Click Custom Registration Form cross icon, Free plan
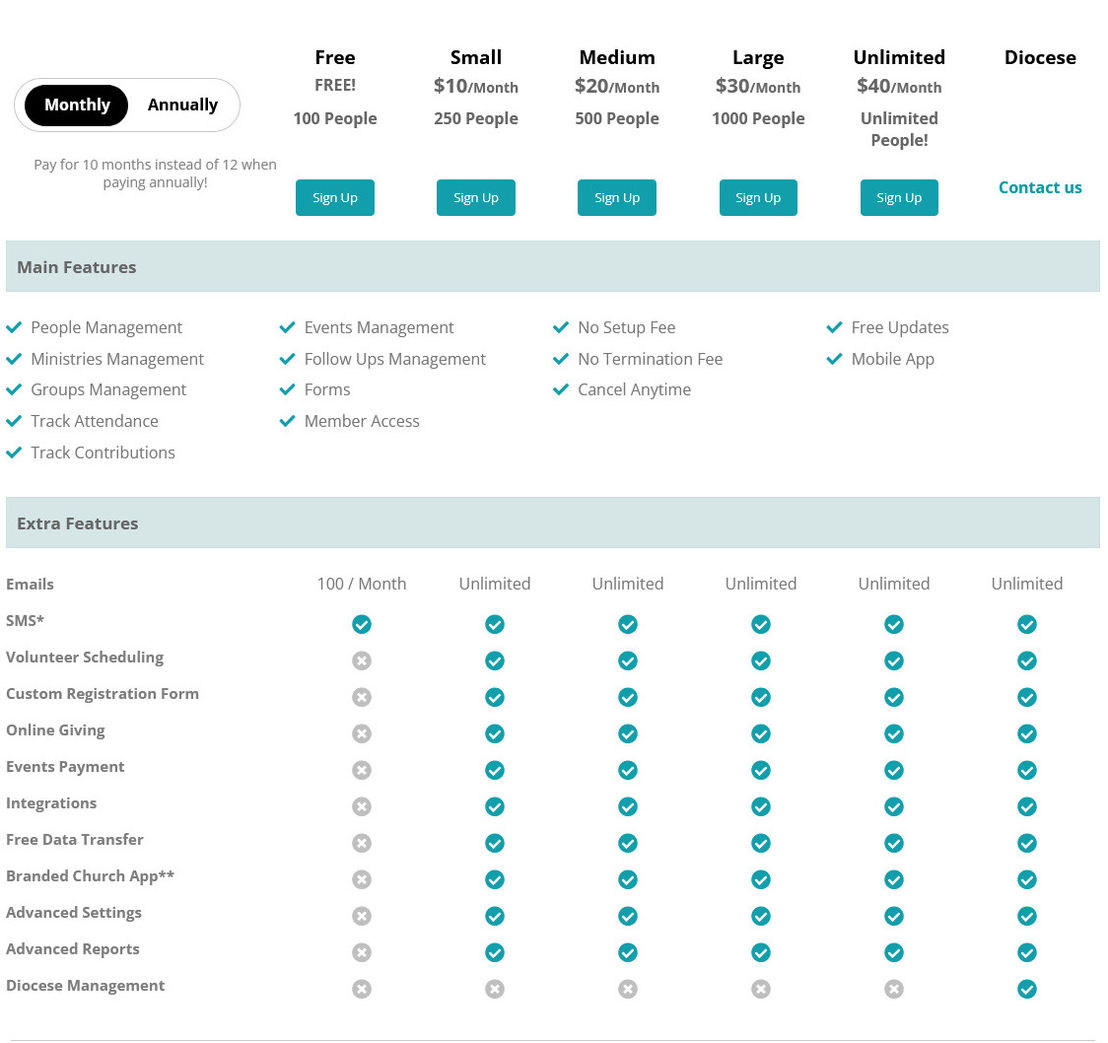This screenshot has height=1043, width=1108. click(362, 697)
